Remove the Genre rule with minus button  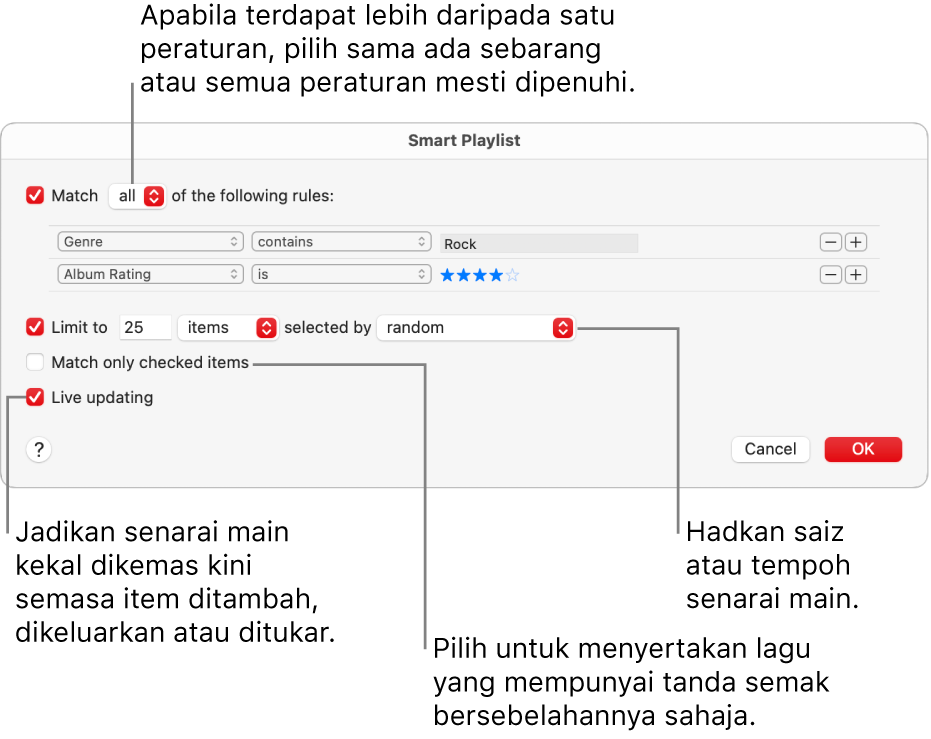(831, 242)
